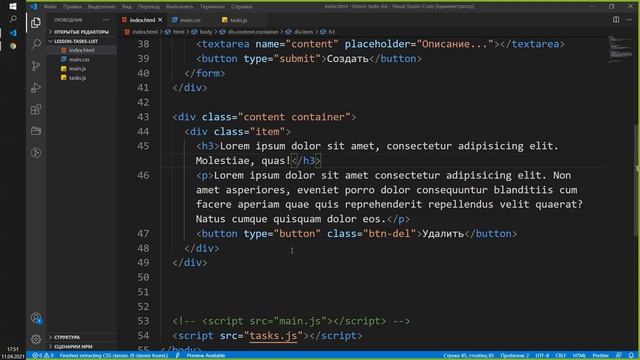The height and width of the screenshot is (360, 640).
Task: Click the folder icon in activity bar
Action: [36, 131]
